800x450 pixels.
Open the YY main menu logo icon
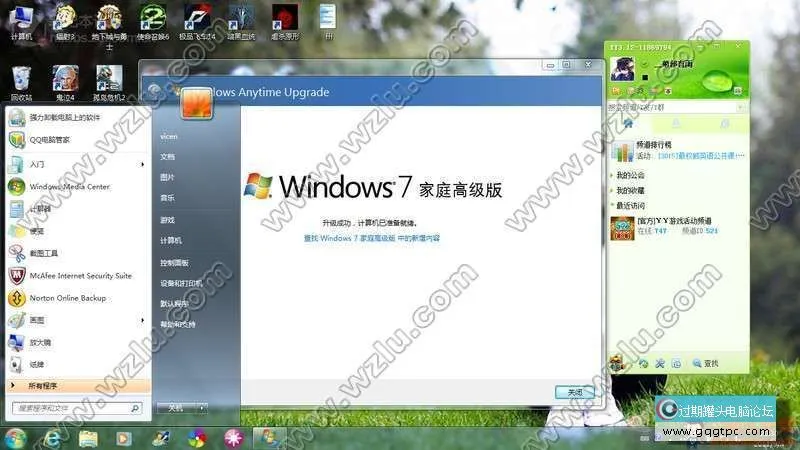click(x=617, y=364)
